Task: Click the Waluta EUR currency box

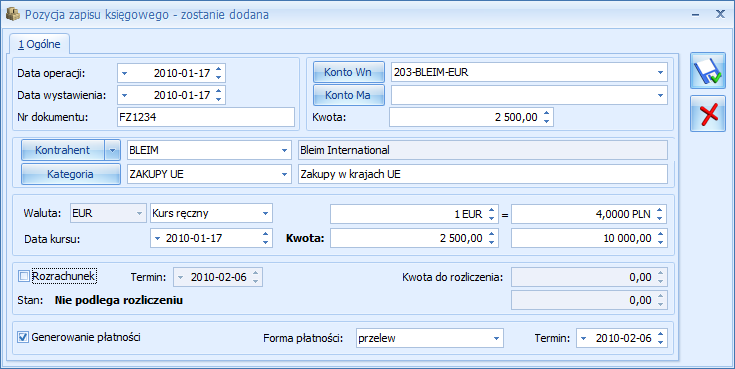Action: [107, 213]
